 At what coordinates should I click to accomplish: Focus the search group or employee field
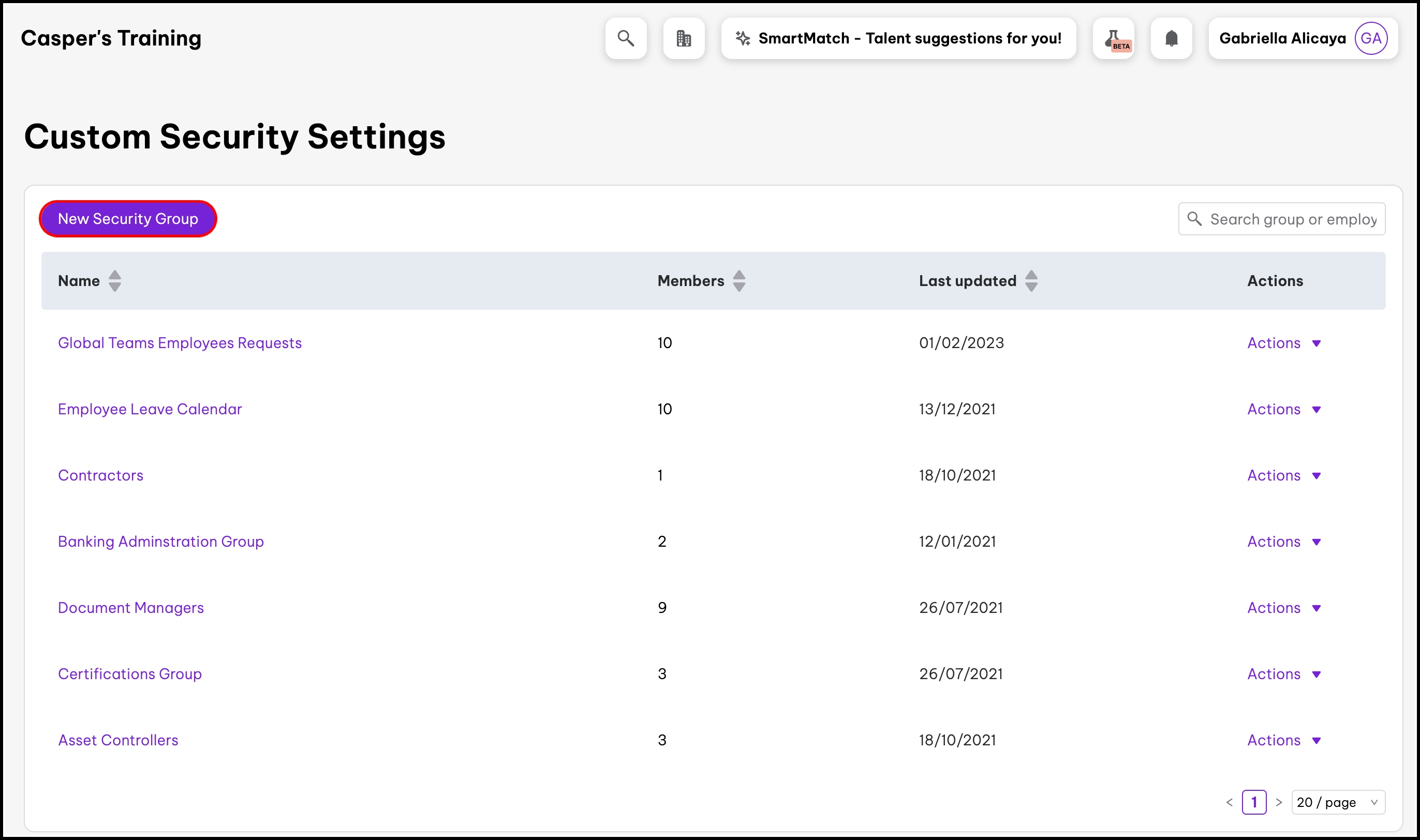coord(1282,218)
